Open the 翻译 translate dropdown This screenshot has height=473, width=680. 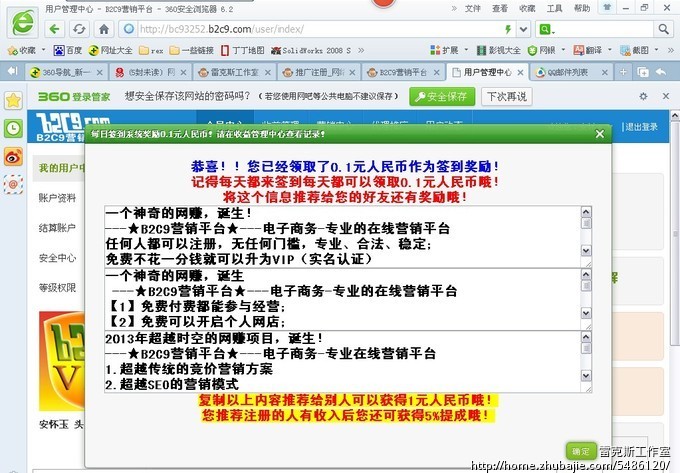click(592, 50)
